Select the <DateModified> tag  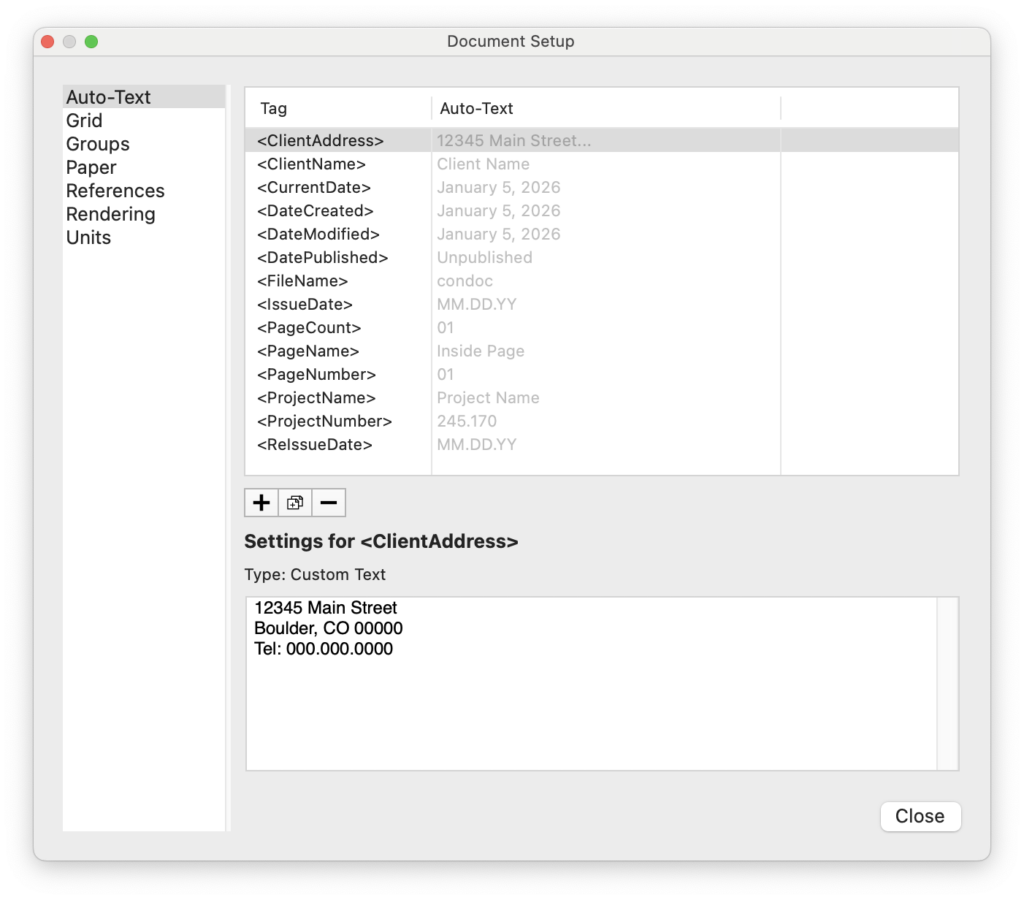[318, 234]
